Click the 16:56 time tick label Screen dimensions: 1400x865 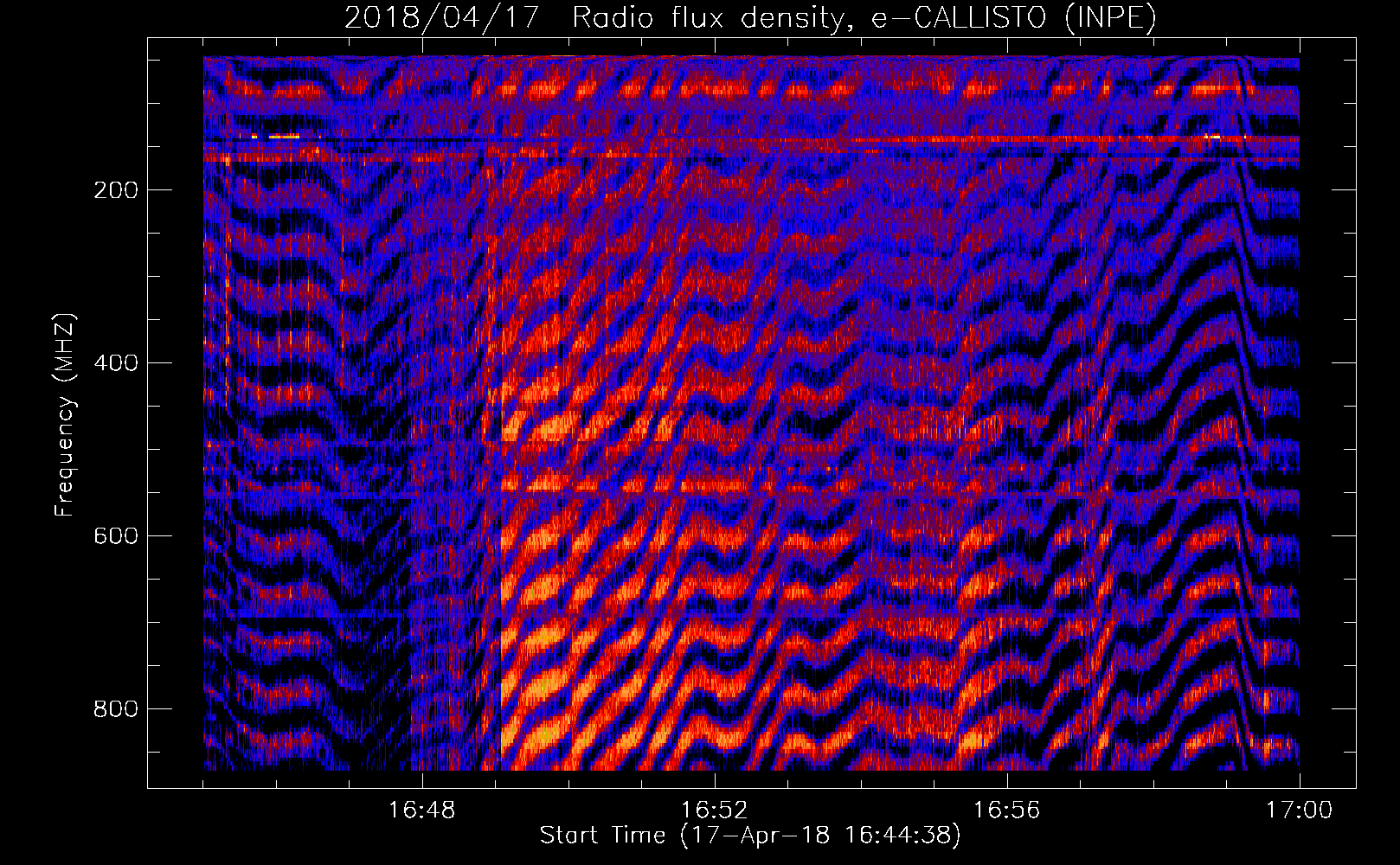(x=1007, y=811)
